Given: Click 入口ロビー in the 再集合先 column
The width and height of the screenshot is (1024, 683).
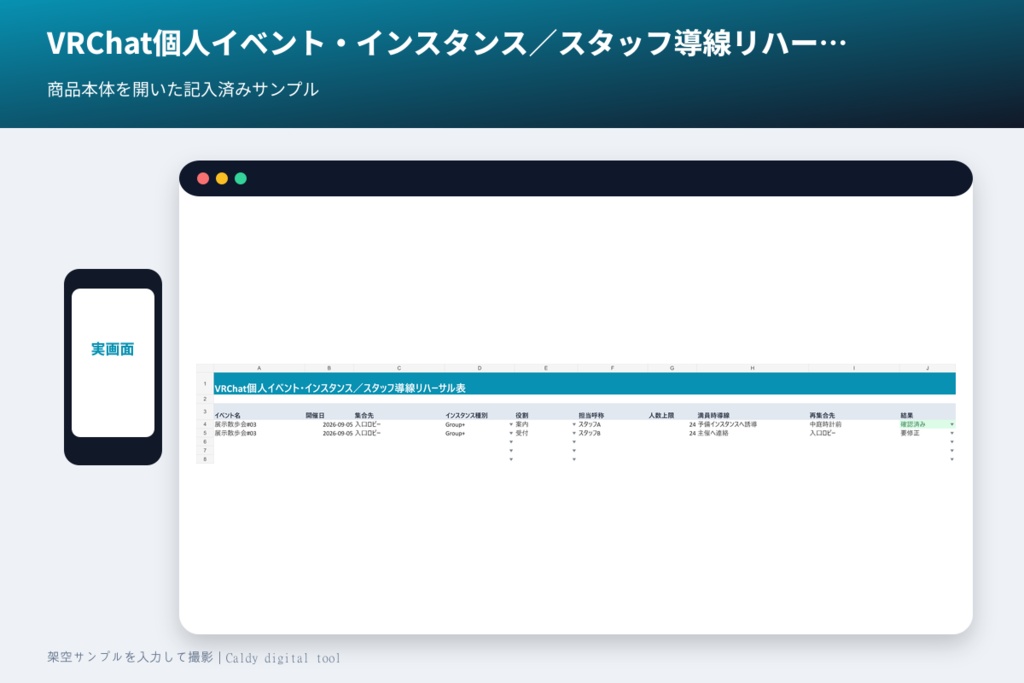Looking at the screenshot, I should tap(822, 433).
